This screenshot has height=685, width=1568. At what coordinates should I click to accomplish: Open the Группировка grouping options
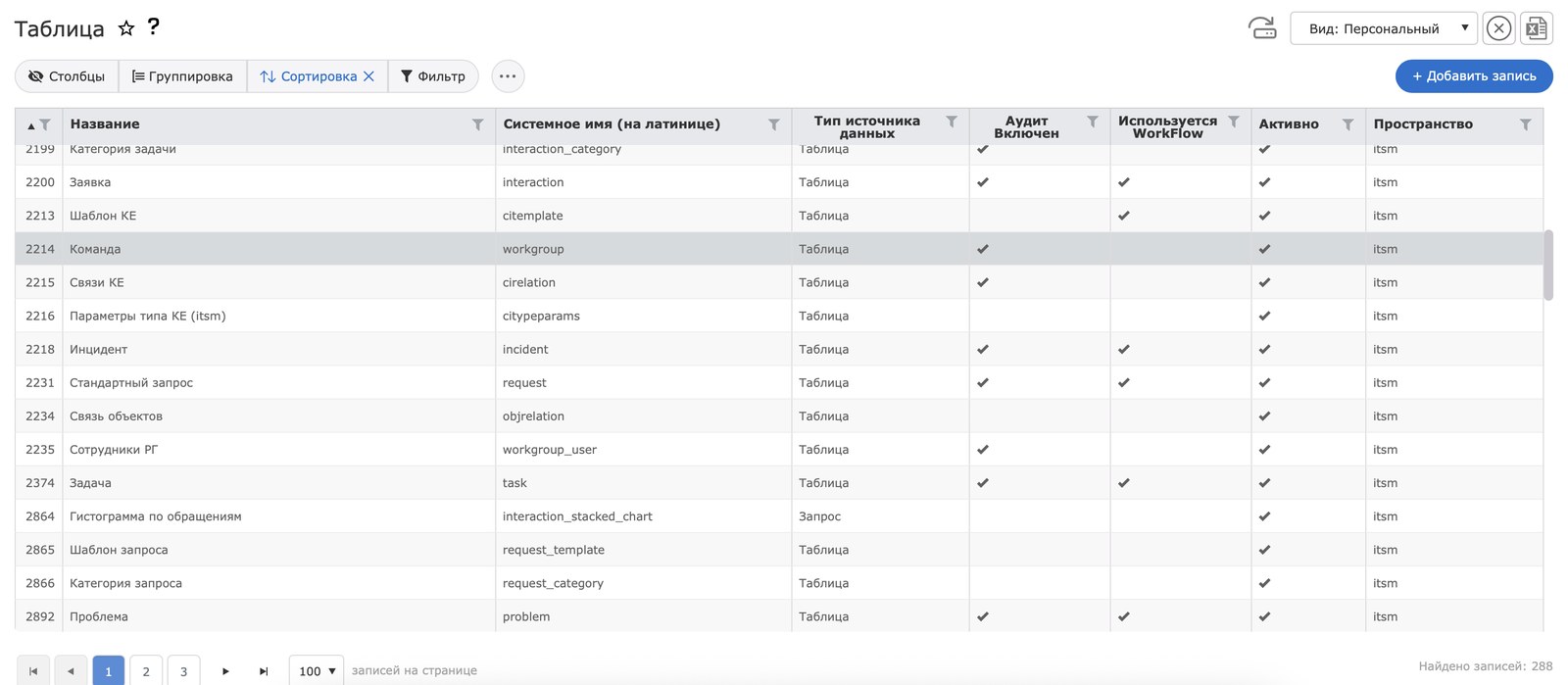pyautogui.click(x=182, y=76)
